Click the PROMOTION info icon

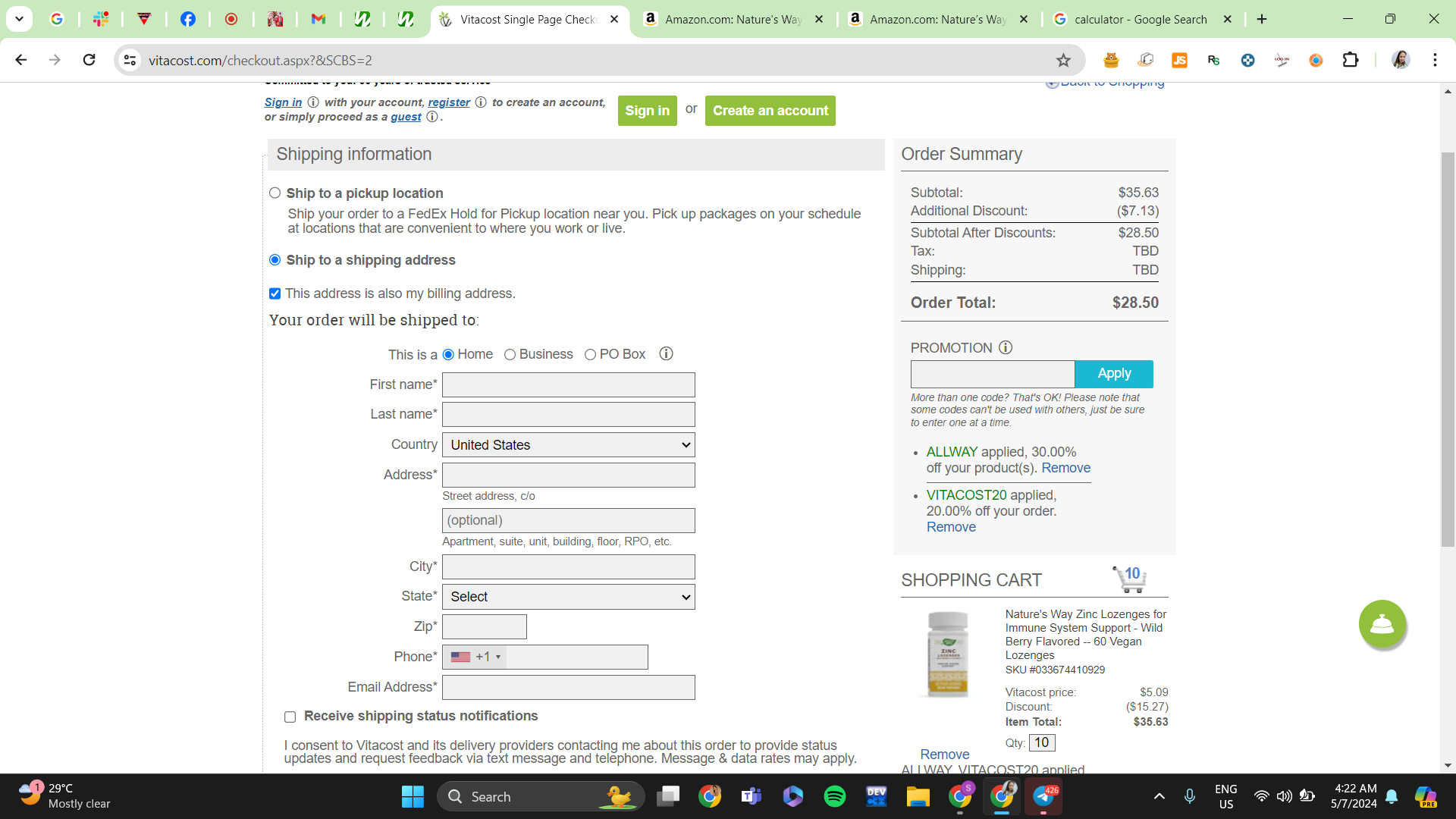(x=1006, y=347)
